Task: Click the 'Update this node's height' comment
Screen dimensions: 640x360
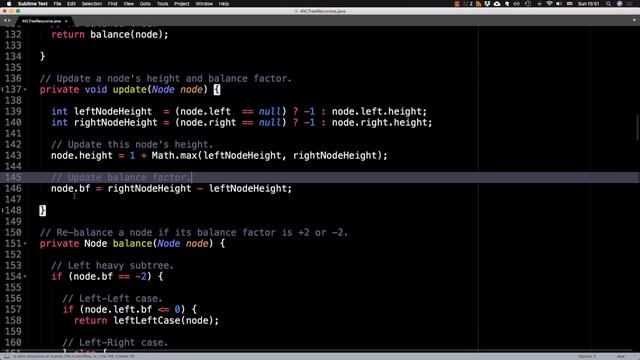Action: pos(132,144)
